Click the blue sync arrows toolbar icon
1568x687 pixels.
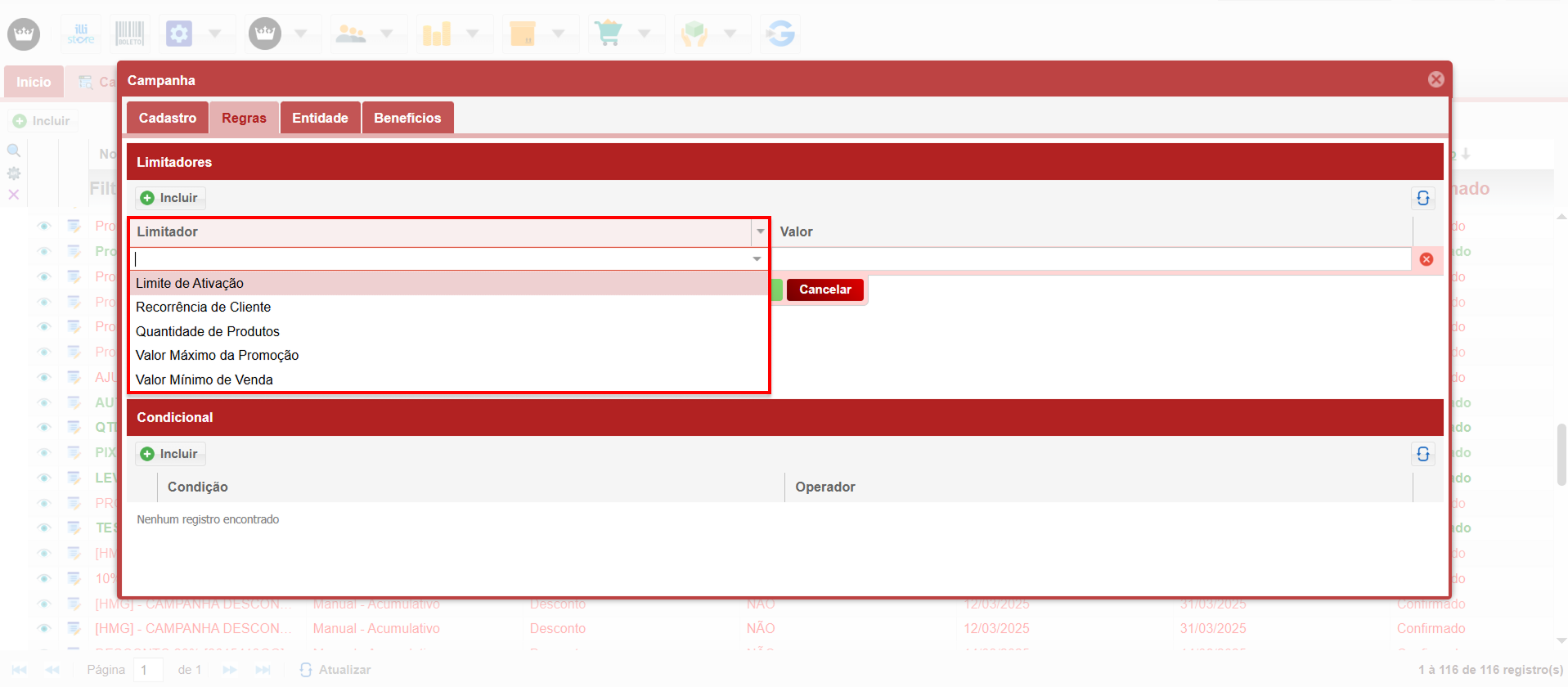[x=780, y=34]
